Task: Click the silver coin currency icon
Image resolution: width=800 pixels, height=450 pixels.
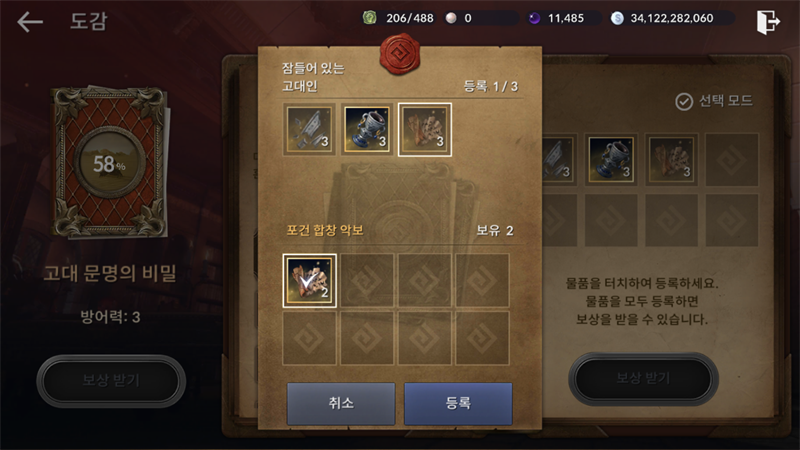Action: (617, 18)
